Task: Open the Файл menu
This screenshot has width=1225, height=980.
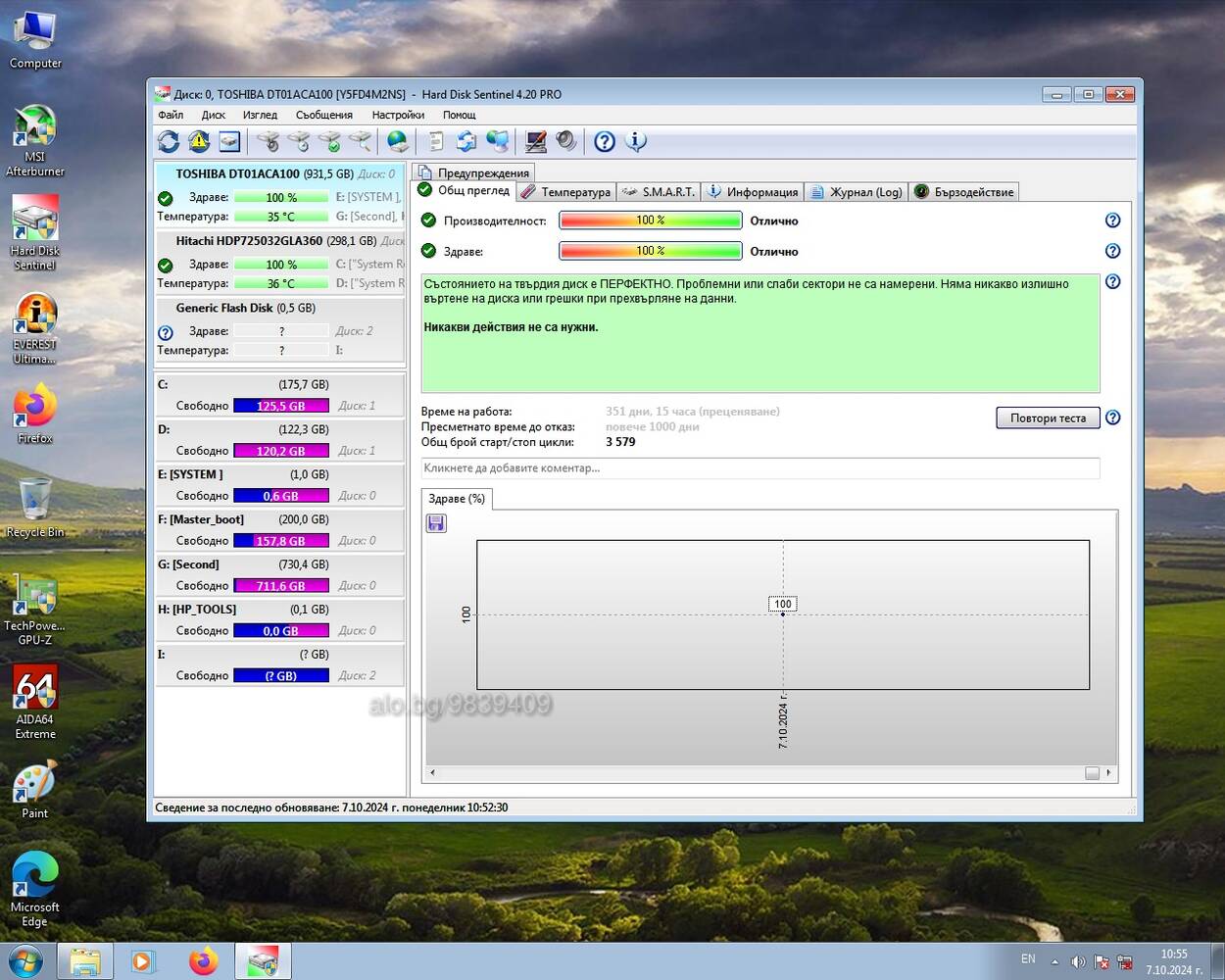Action: 171,115
